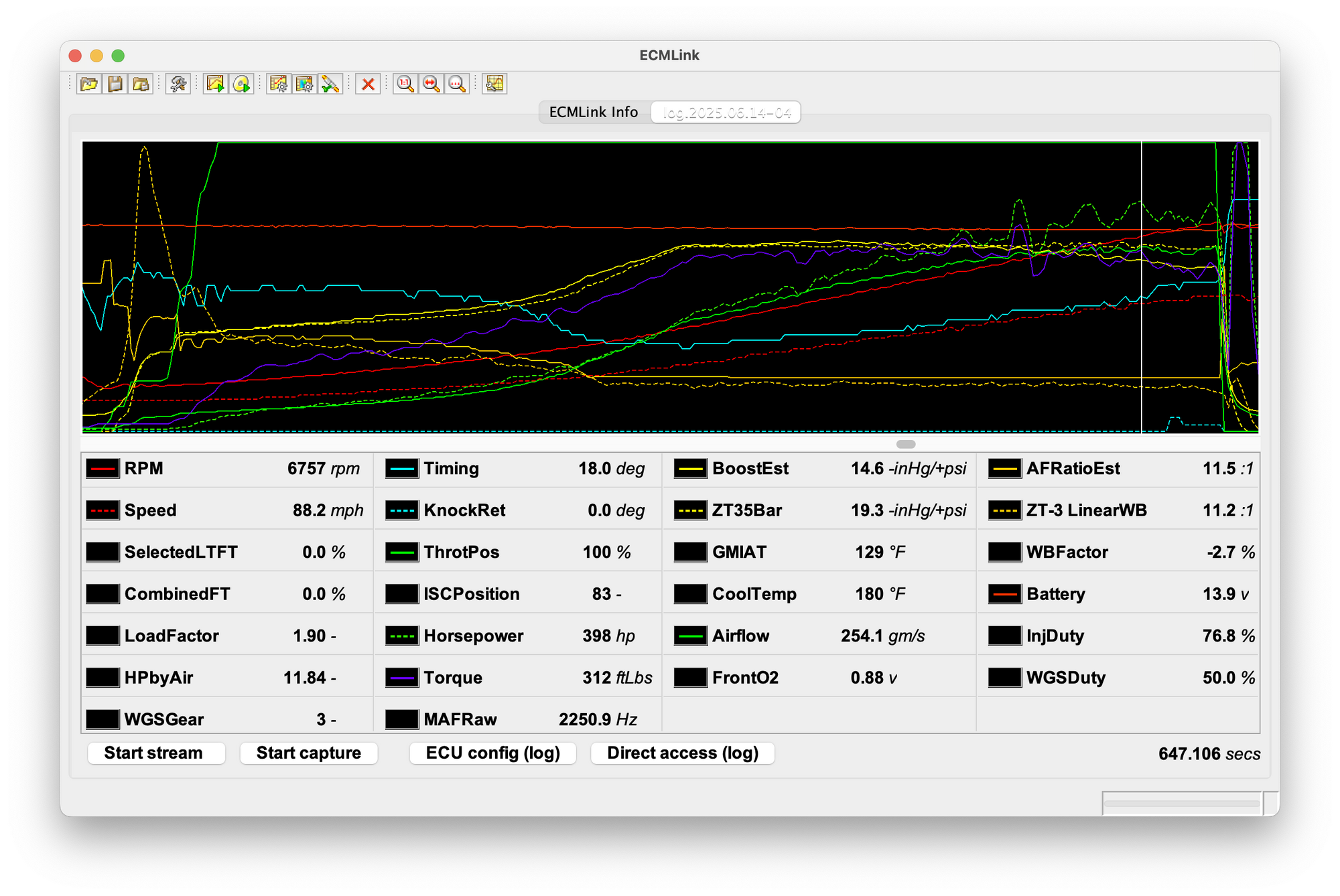Click the brush with green checkmark icon
The image size is (1340, 896).
(x=330, y=84)
